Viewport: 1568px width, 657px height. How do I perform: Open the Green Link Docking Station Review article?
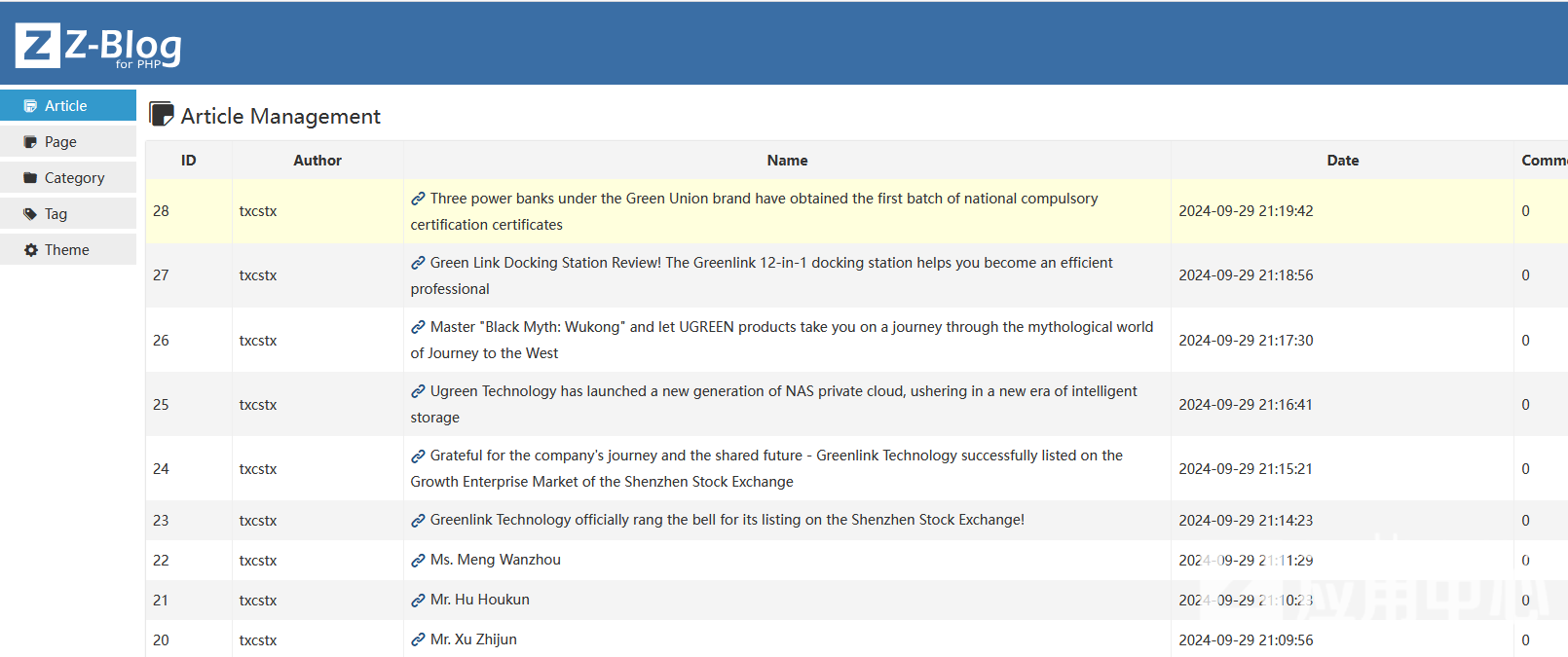pos(762,275)
